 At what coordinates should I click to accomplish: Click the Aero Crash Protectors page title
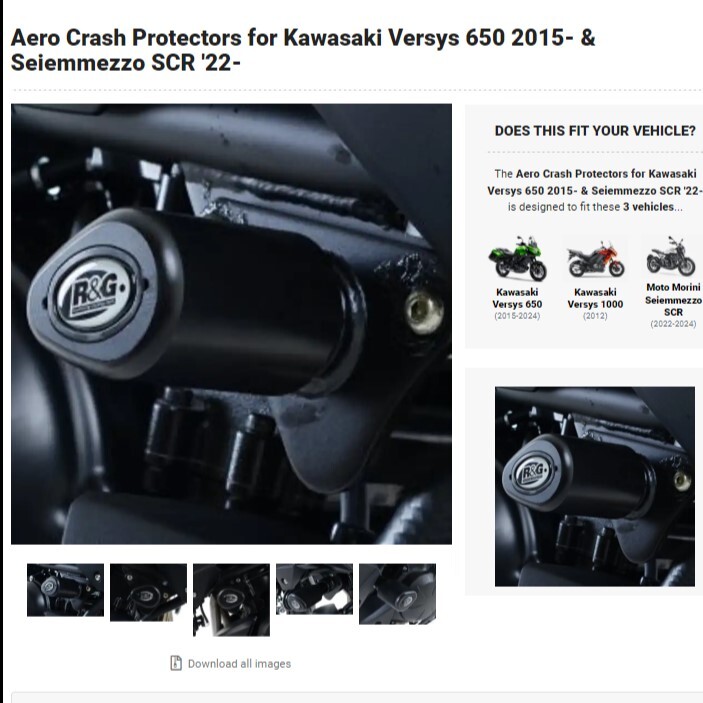coord(303,50)
